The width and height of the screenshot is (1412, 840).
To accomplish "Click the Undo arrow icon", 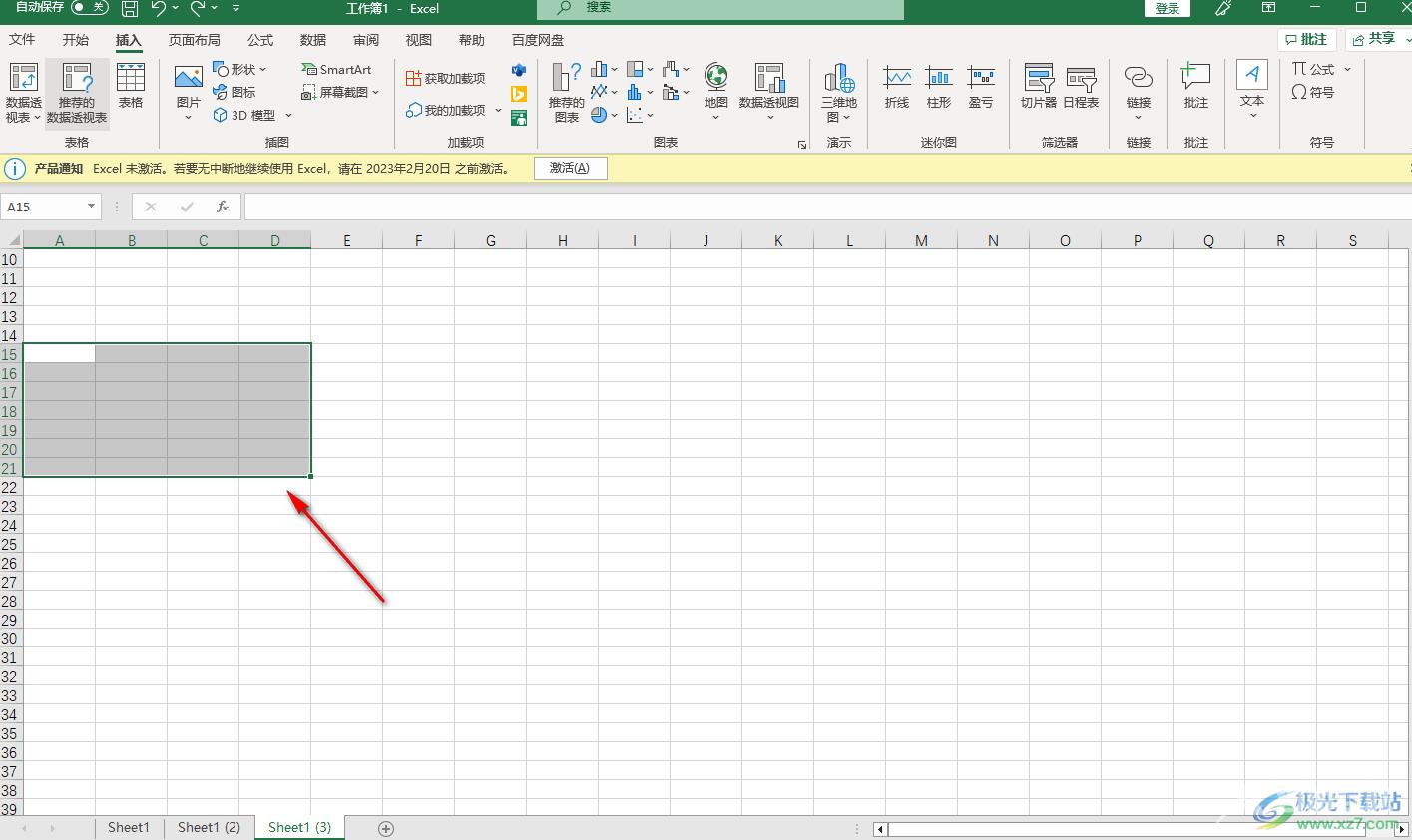I will [158, 8].
